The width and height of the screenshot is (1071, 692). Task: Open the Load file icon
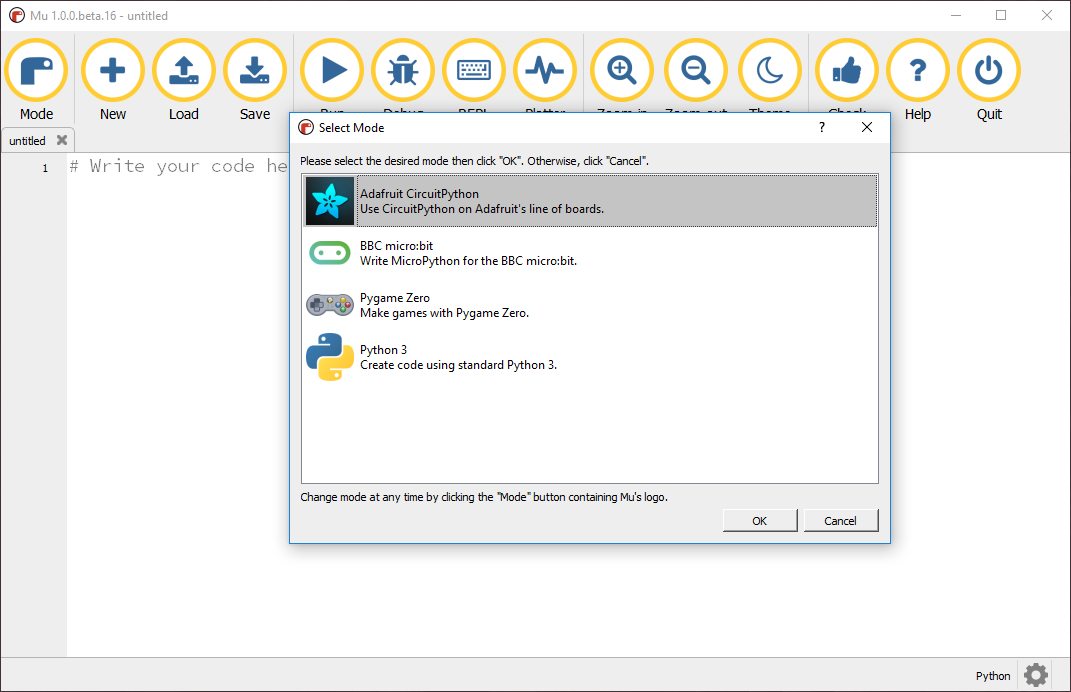coord(183,70)
